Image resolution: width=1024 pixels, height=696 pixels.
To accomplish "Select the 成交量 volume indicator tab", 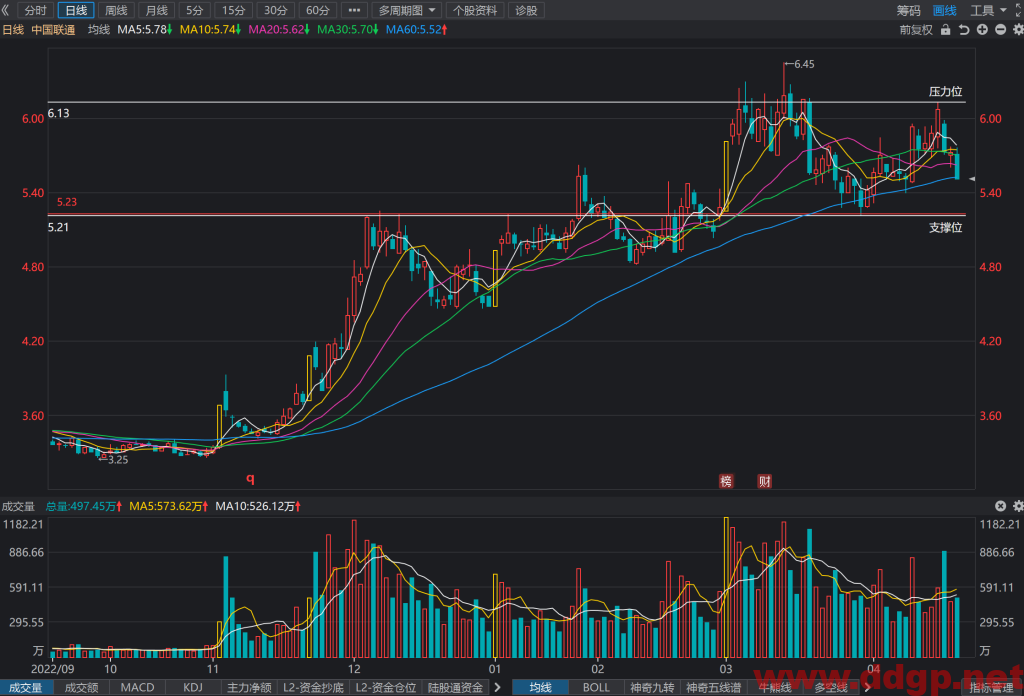I will pos(25,688).
